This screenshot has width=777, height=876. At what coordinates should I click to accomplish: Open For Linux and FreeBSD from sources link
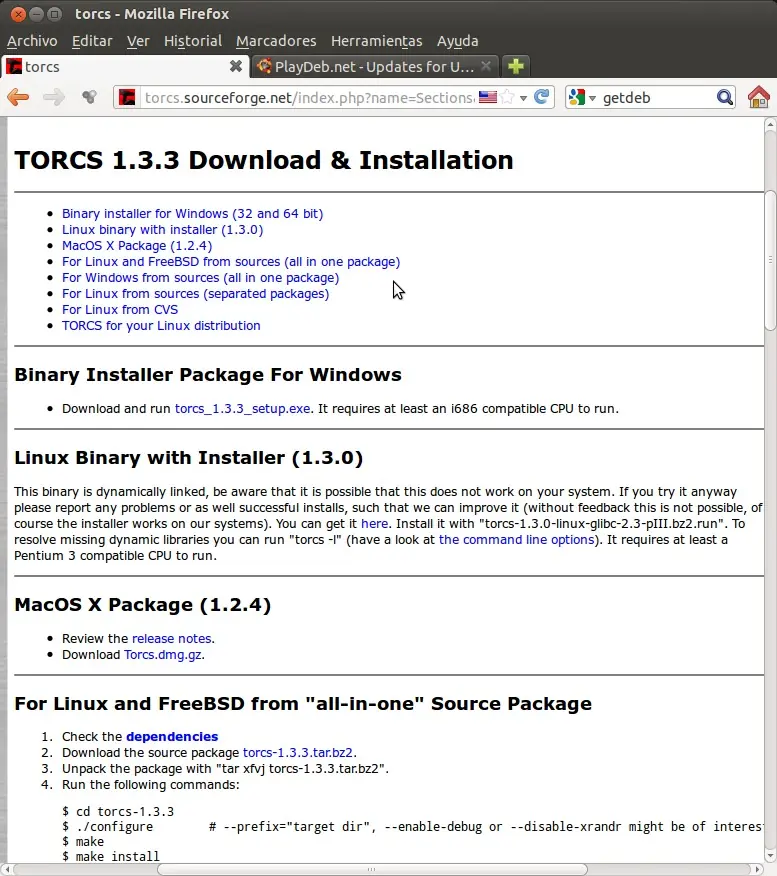(231, 261)
